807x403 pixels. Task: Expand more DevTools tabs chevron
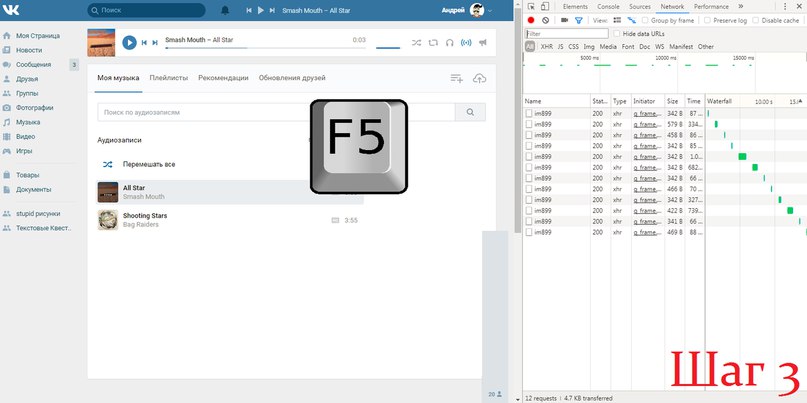(741, 7)
